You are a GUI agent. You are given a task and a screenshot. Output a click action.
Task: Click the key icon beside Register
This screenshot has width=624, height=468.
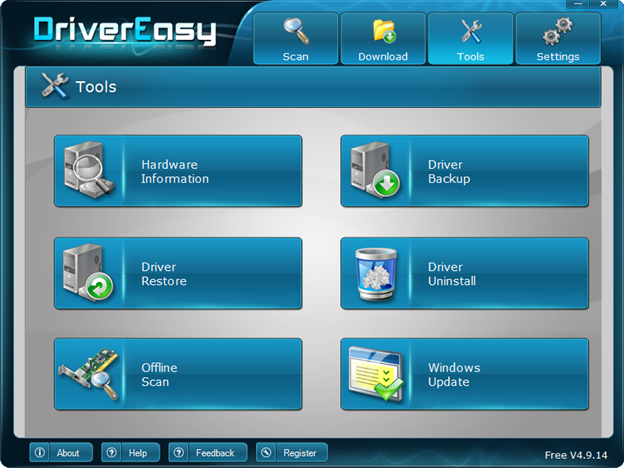coord(266,452)
